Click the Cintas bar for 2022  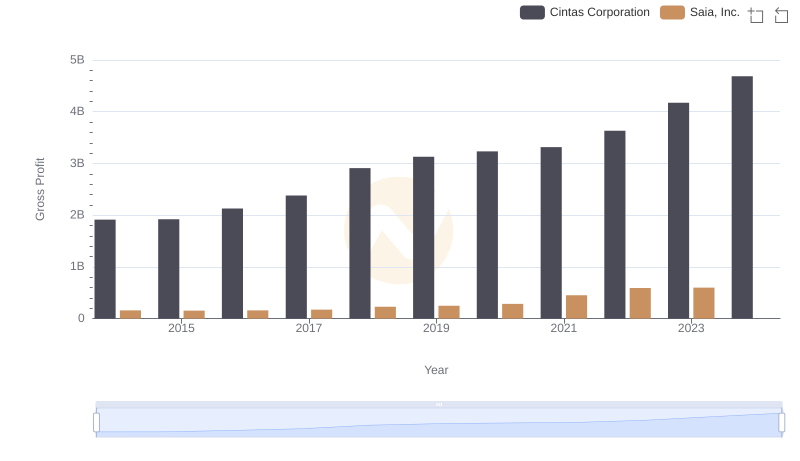click(614, 224)
